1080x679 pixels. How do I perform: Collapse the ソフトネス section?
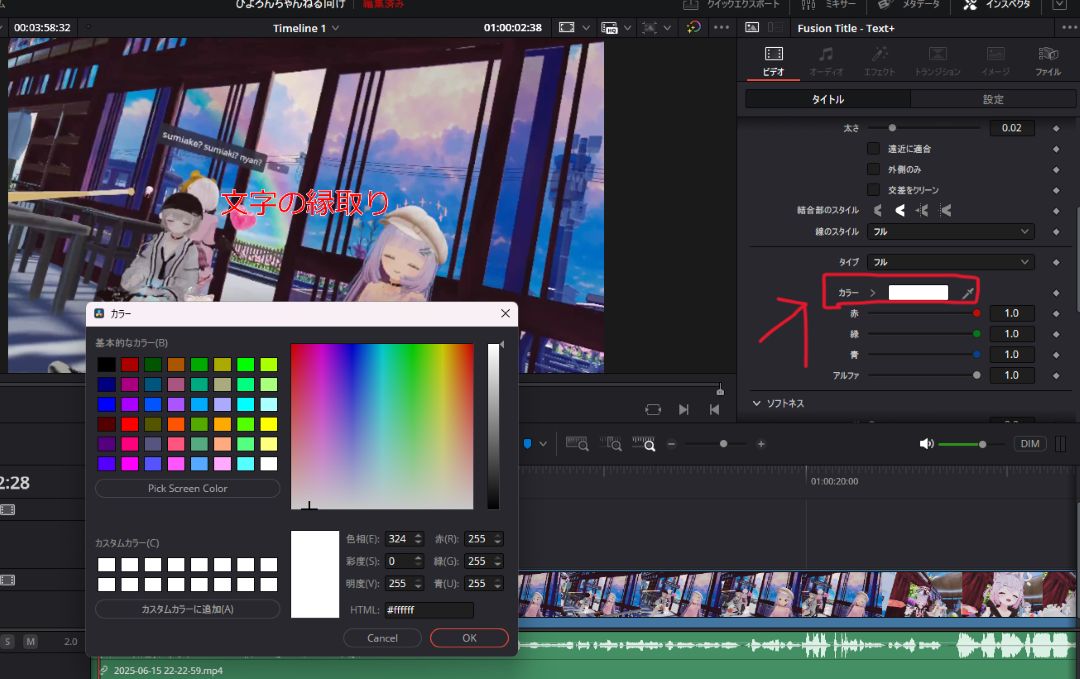click(757, 403)
